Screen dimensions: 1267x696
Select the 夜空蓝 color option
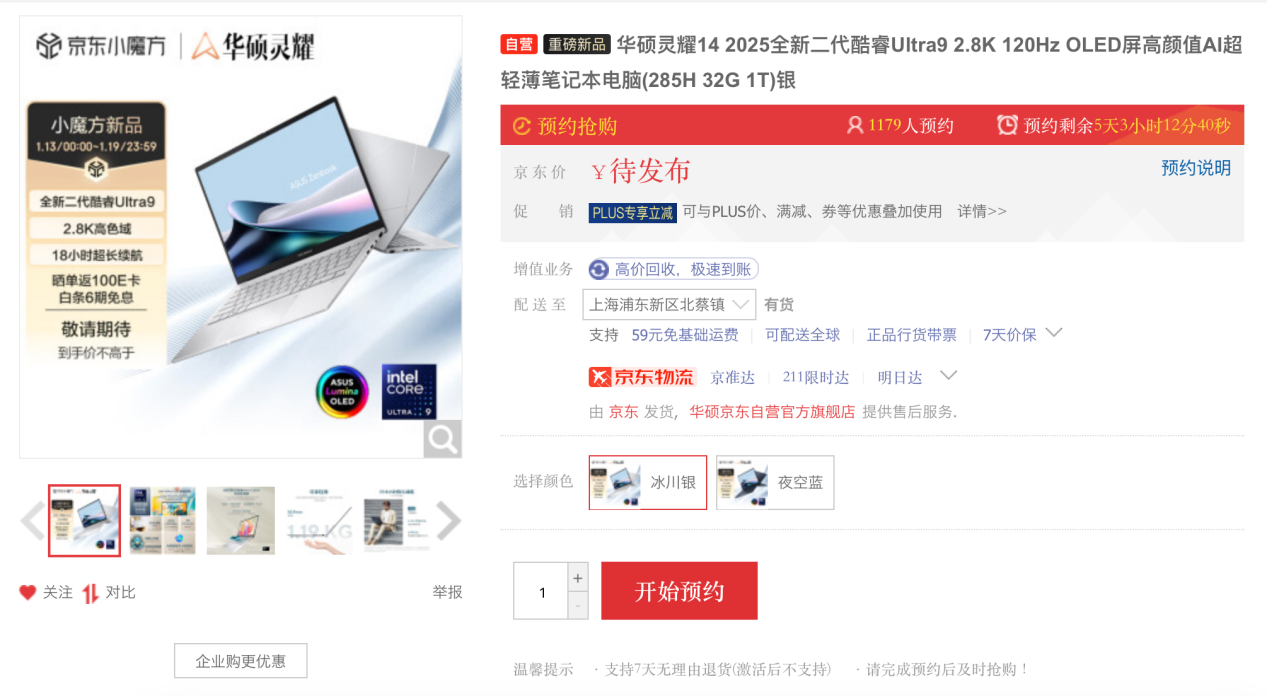(775, 482)
